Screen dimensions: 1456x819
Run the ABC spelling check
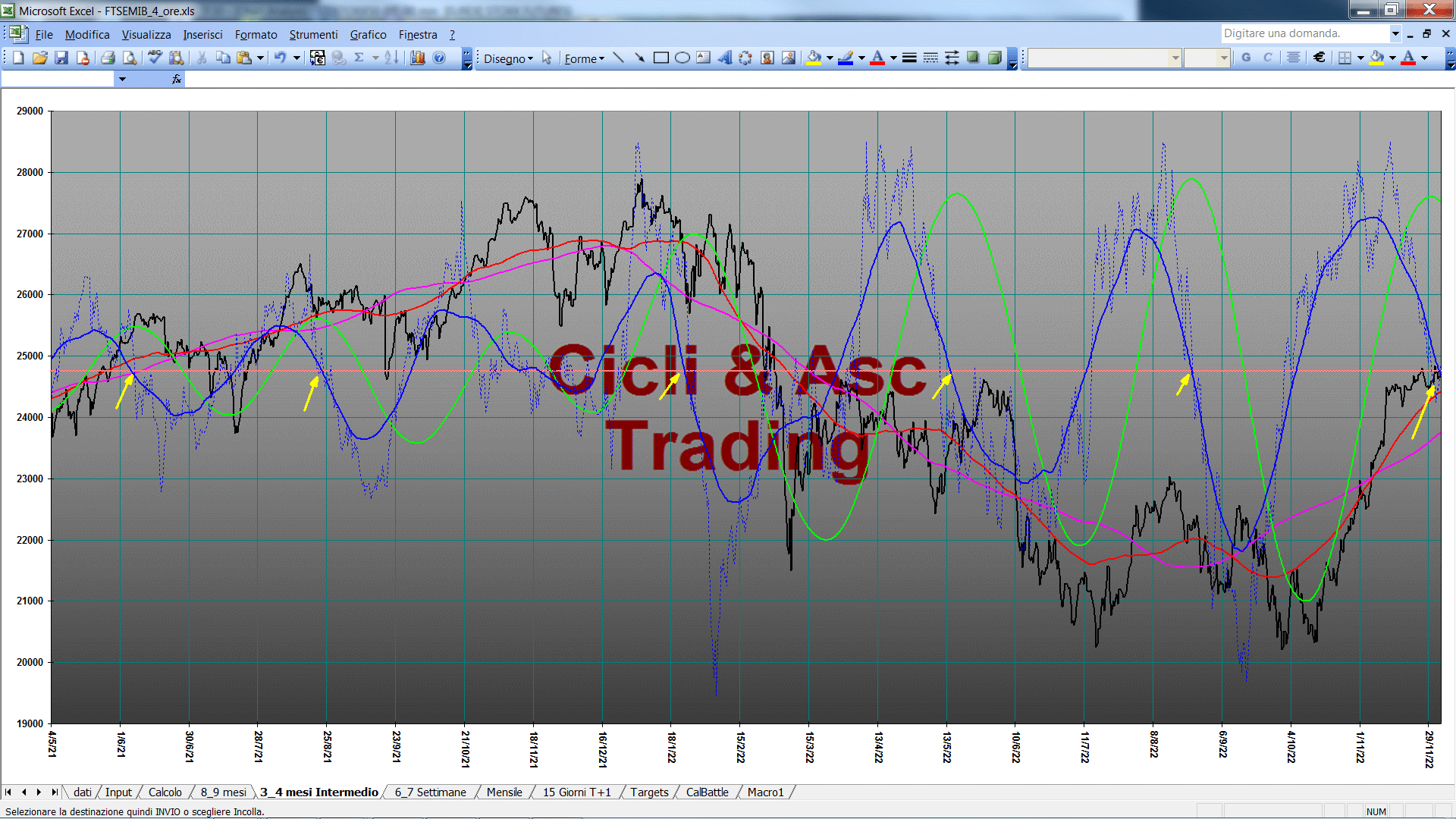click(155, 58)
